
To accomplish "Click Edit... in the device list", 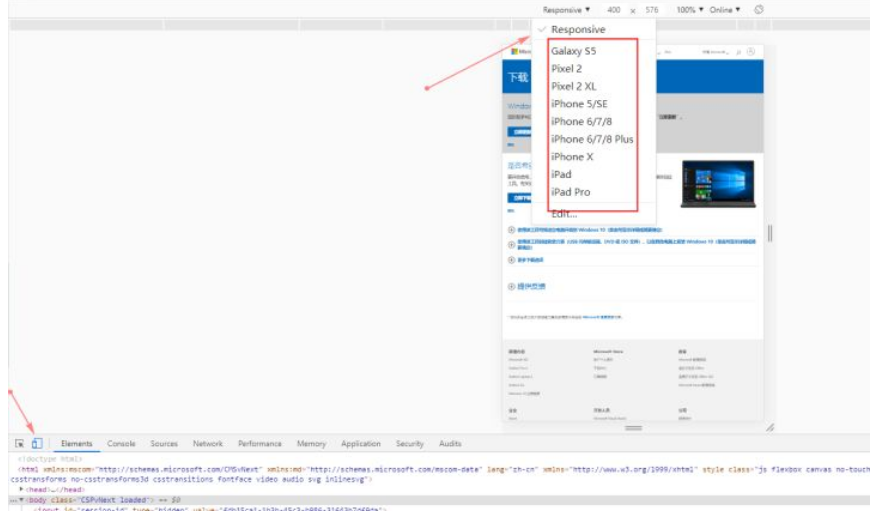I will pyautogui.click(x=564, y=213).
